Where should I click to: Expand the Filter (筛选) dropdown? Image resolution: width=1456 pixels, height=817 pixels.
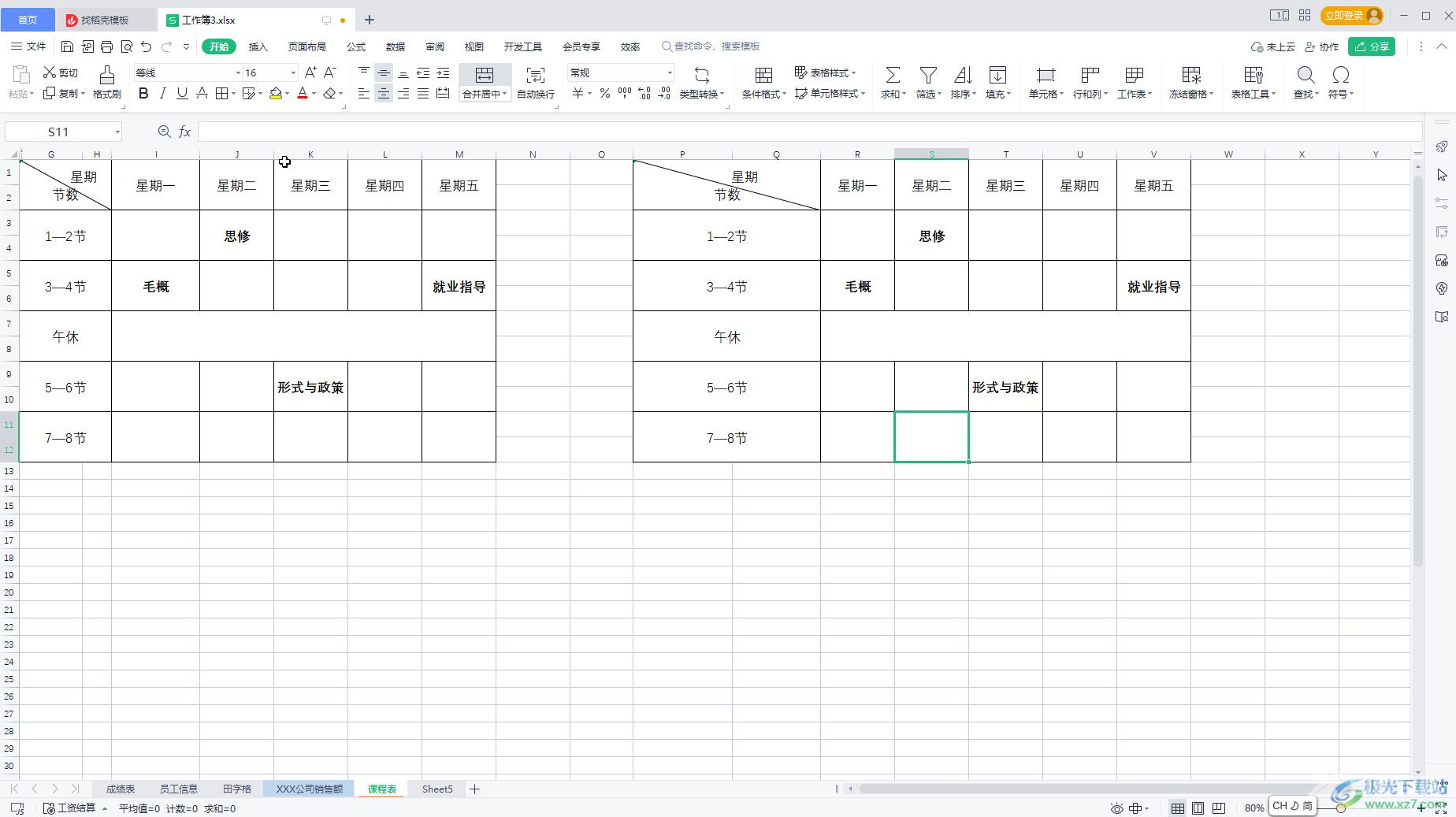[939, 95]
